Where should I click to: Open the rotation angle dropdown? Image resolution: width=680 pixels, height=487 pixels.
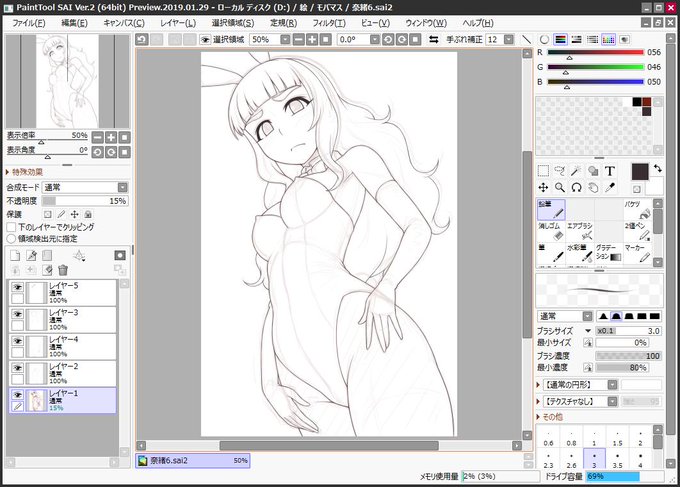[375, 39]
